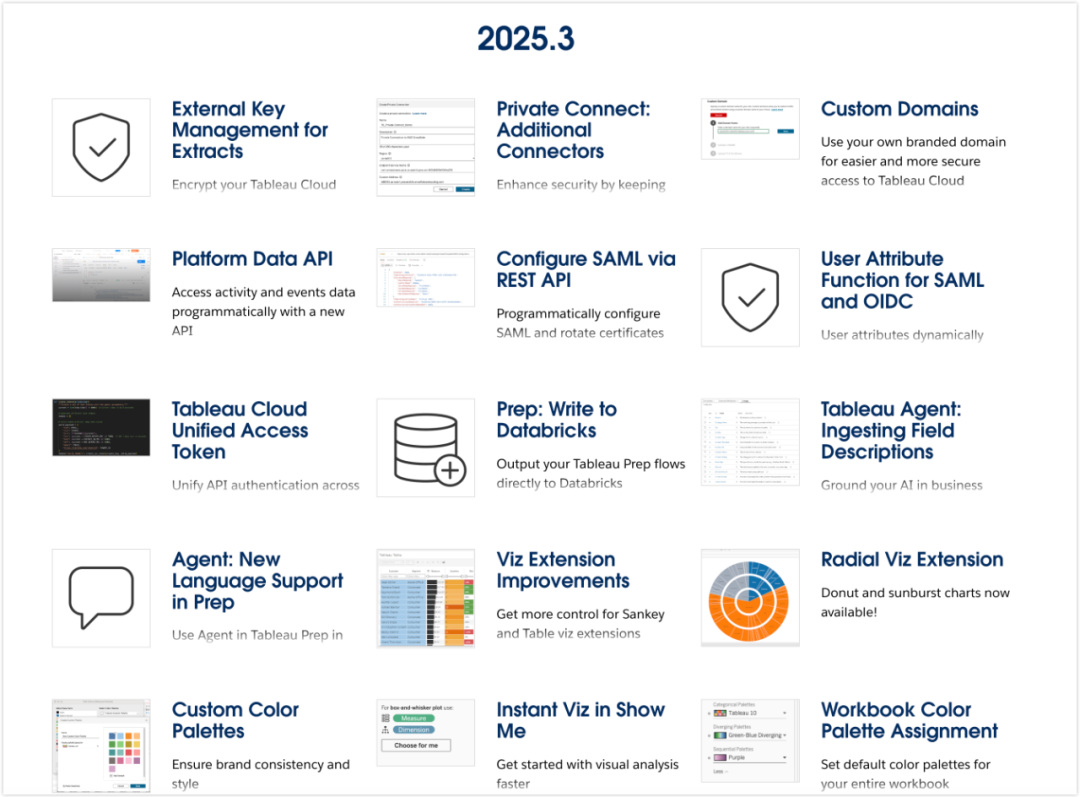Screen dimensions: 1080x797
Task: Click the Private Connect dialog thumbnail
Action: (426, 147)
